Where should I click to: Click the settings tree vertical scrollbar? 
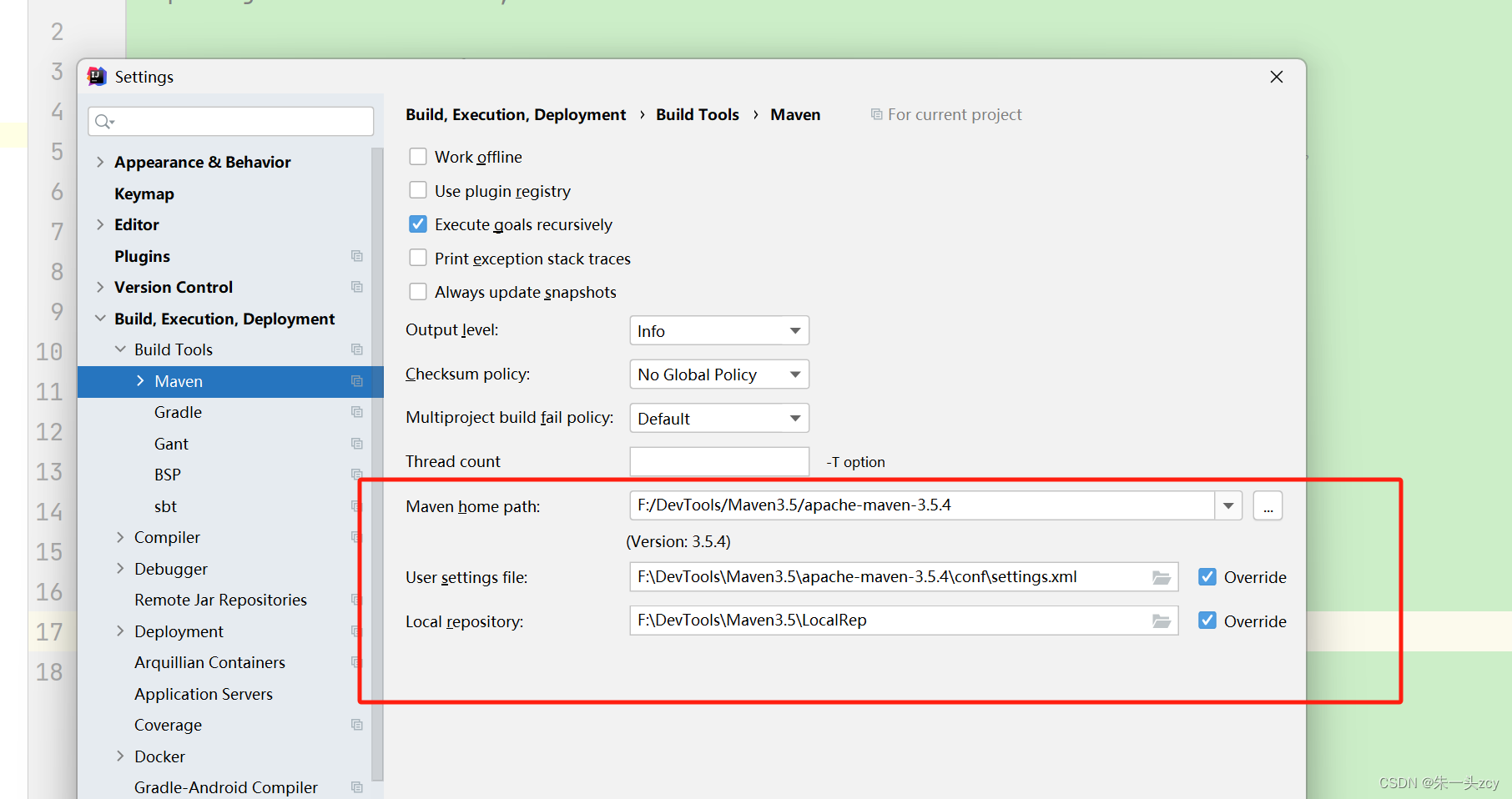377,464
